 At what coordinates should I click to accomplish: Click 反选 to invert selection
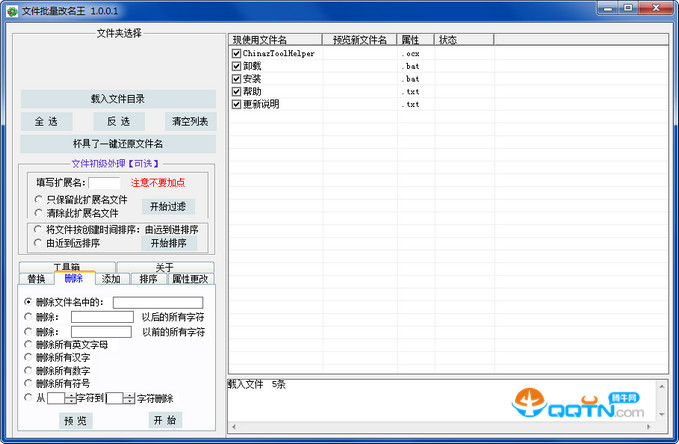click(118, 121)
